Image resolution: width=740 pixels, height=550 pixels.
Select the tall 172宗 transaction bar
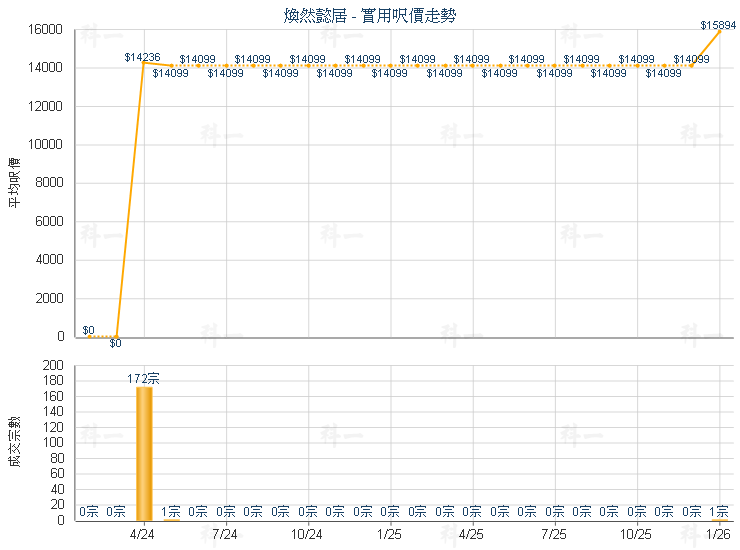click(x=144, y=453)
